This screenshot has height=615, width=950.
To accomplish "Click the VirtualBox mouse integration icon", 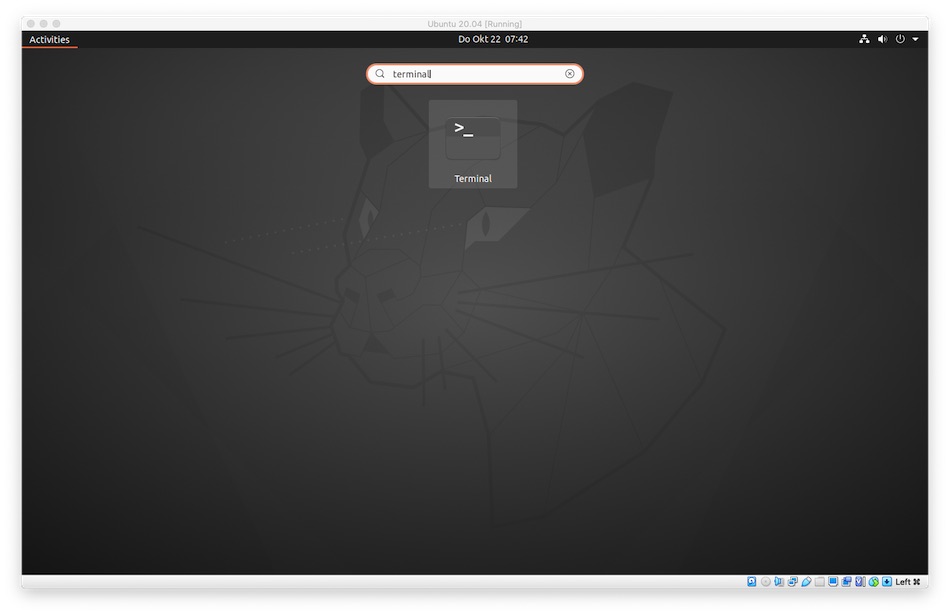I will tap(873, 582).
